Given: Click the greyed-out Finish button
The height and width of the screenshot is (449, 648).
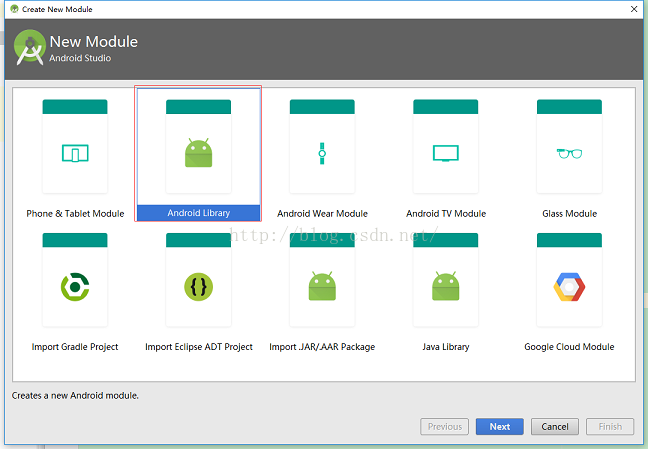Looking at the screenshot, I should click(610, 426).
